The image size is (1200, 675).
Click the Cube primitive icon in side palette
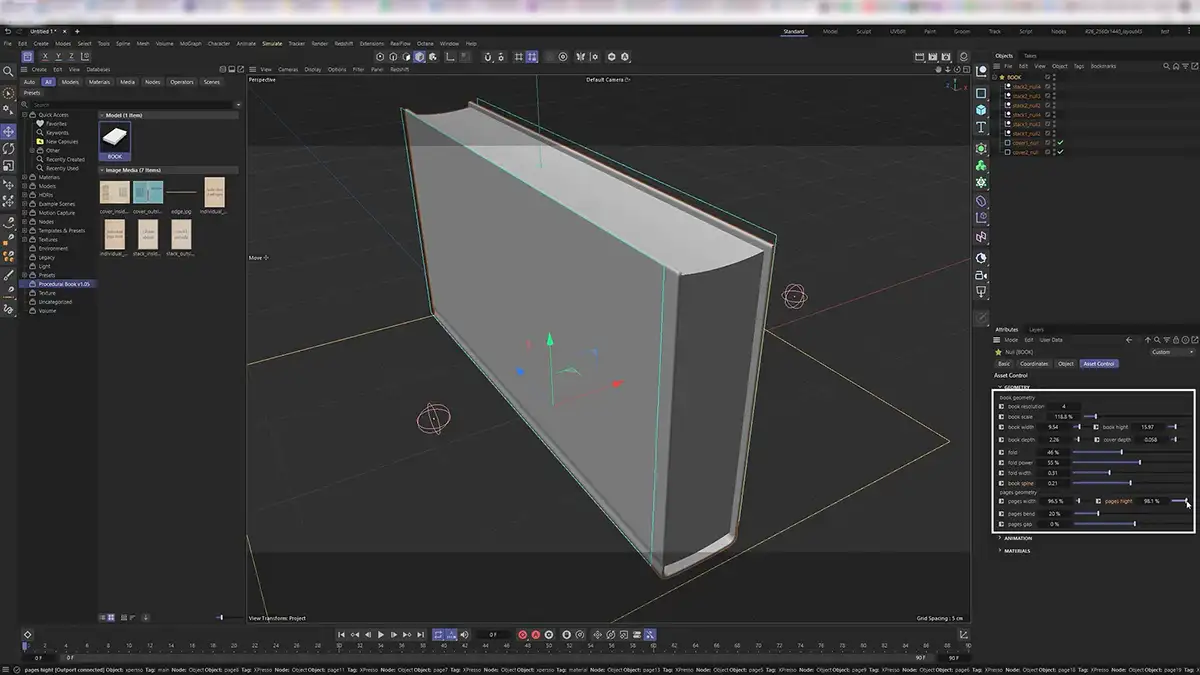981,109
